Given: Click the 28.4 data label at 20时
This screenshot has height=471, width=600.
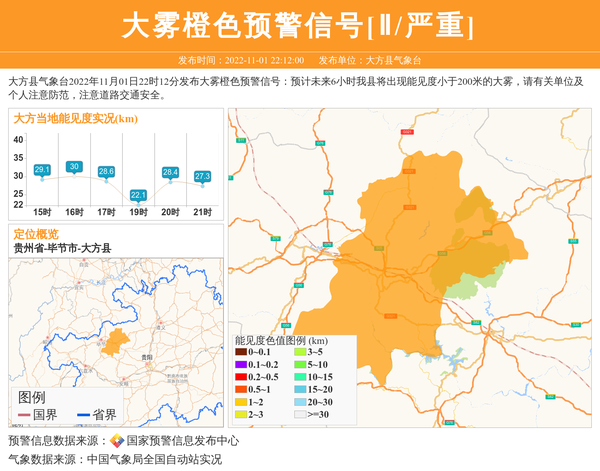Looking at the screenshot, I should coord(170,172).
